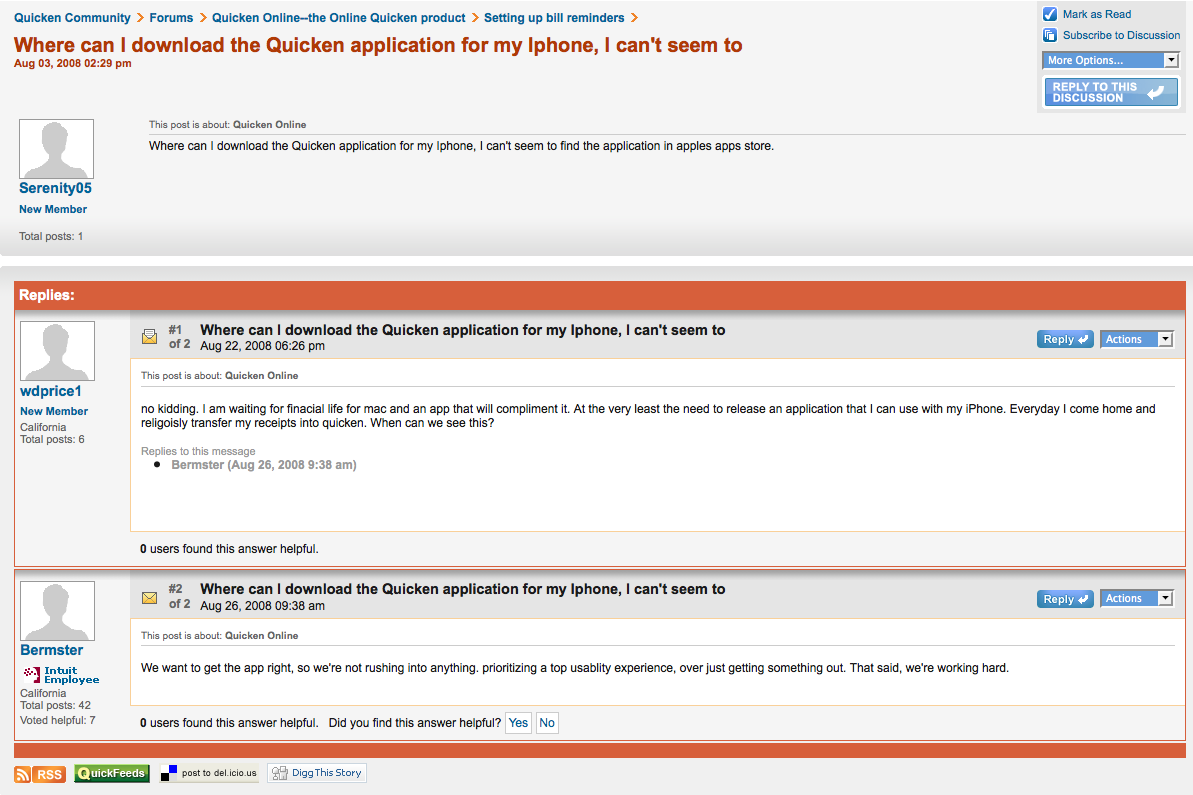The width and height of the screenshot is (1193, 795).
Task: Open wdprice1 profile link
Action: coord(51,391)
